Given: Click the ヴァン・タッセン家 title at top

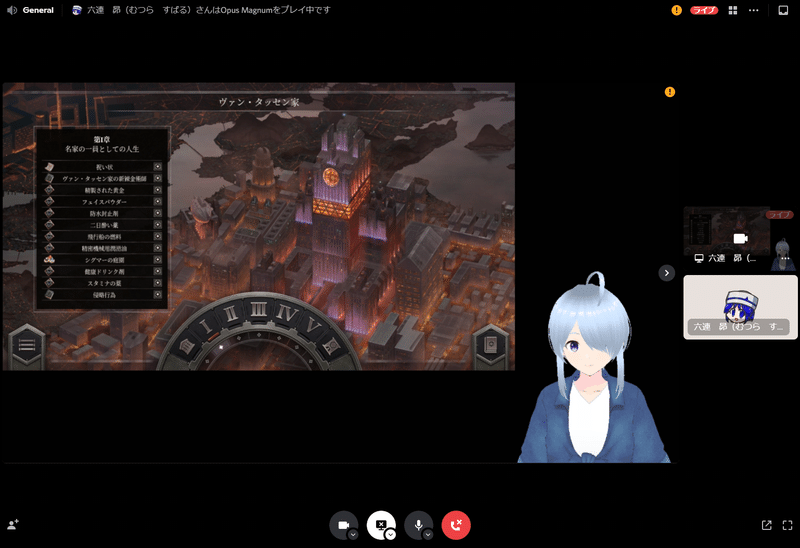Looking at the screenshot, I should coord(259,102).
